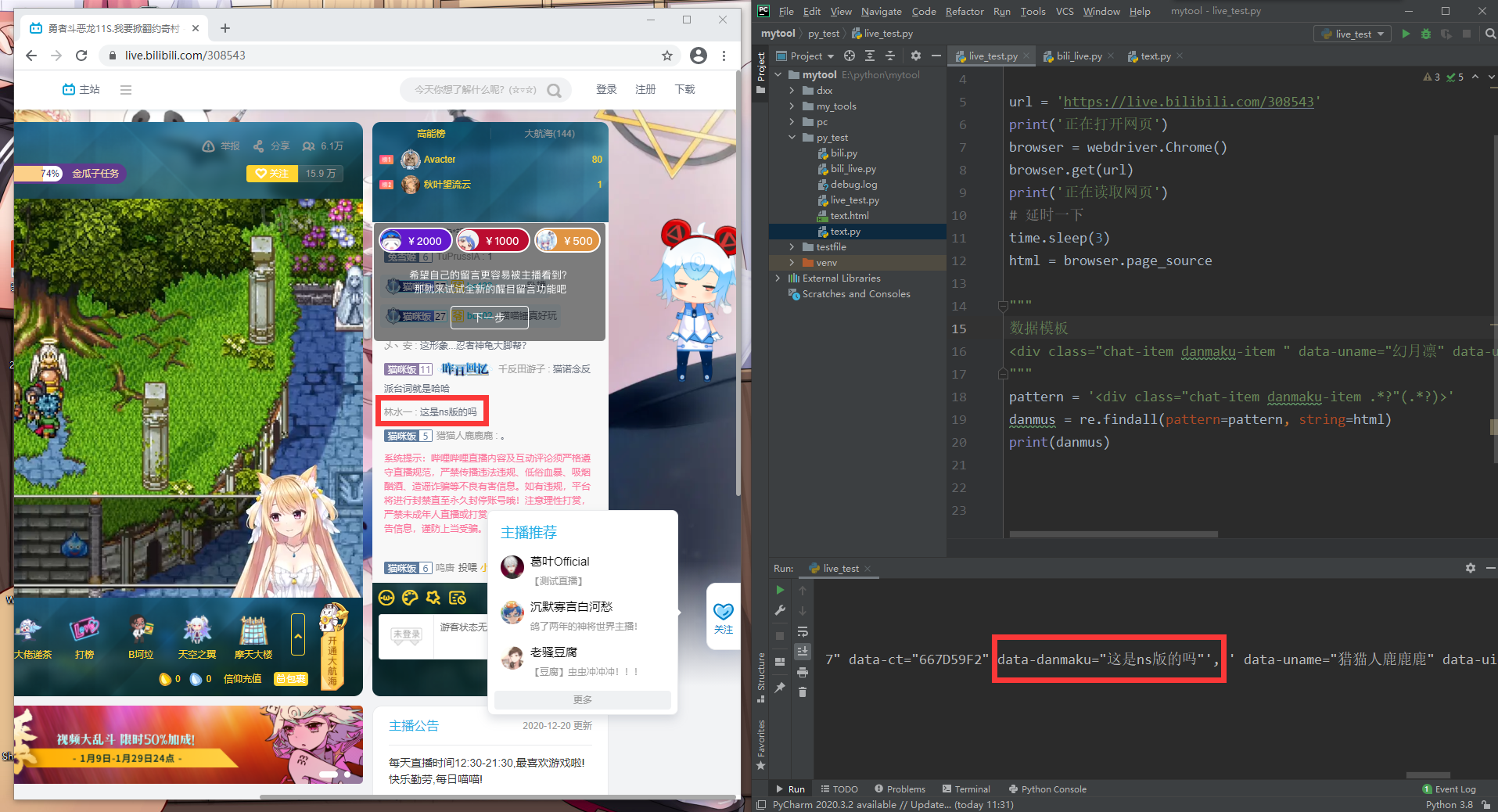Open the palette icon in chat toolbar
1498x812 pixels.
(410, 598)
